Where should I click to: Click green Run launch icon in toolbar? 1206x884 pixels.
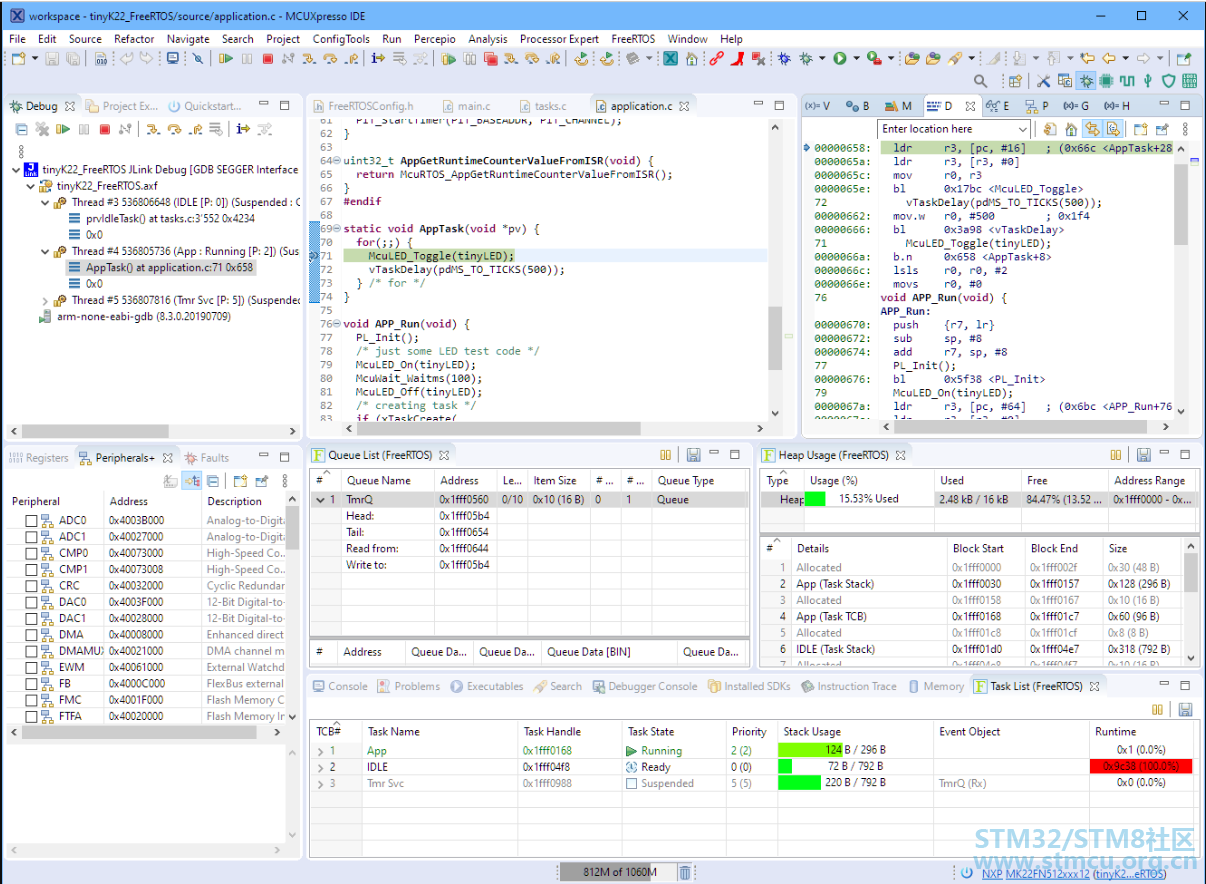coord(840,58)
